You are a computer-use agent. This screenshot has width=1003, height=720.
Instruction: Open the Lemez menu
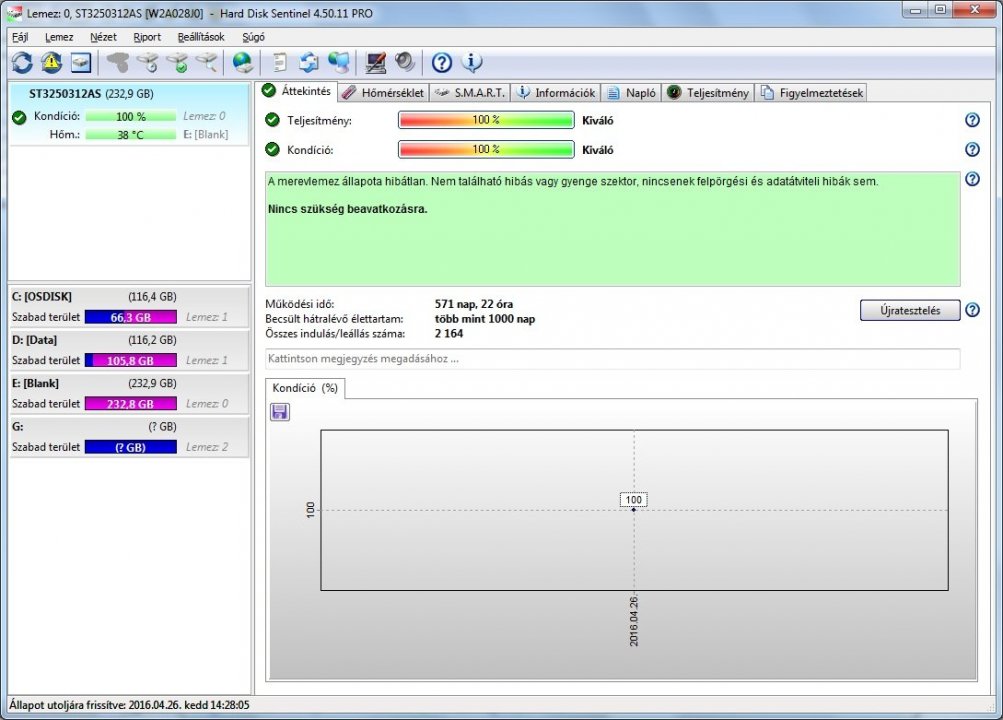pyautogui.click(x=59, y=37)
